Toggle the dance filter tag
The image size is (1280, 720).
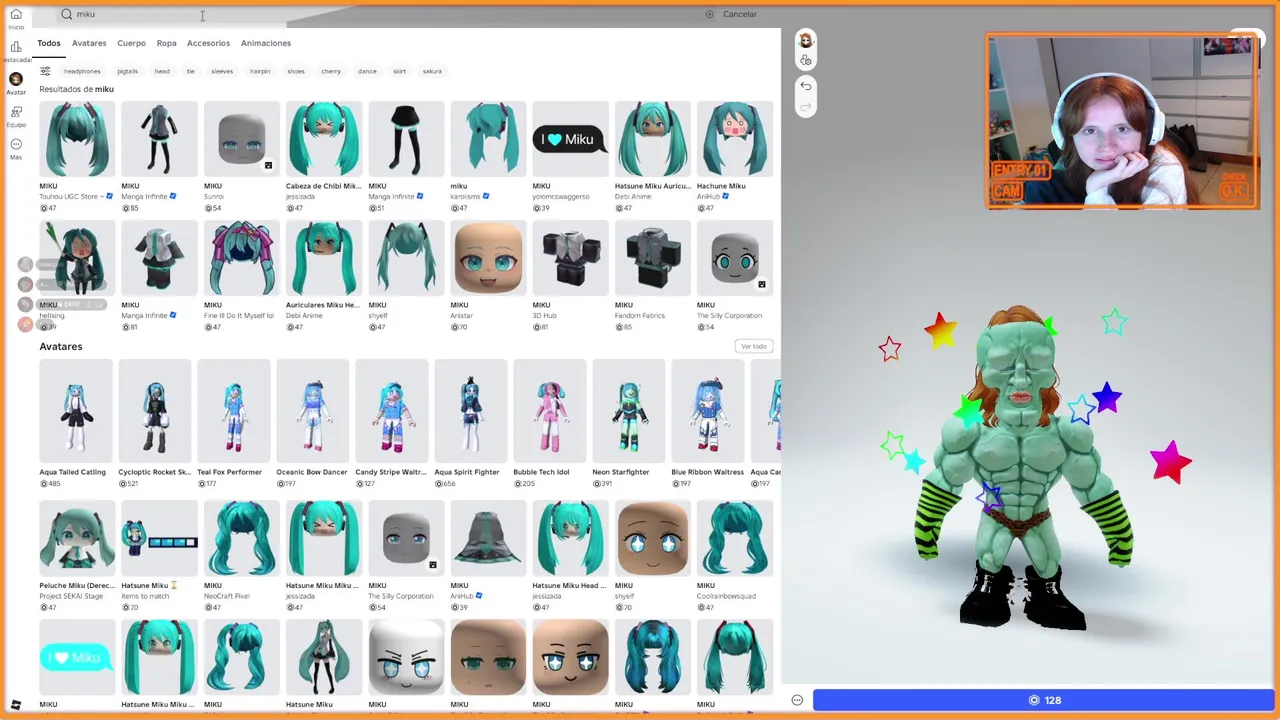coord(367,71)
